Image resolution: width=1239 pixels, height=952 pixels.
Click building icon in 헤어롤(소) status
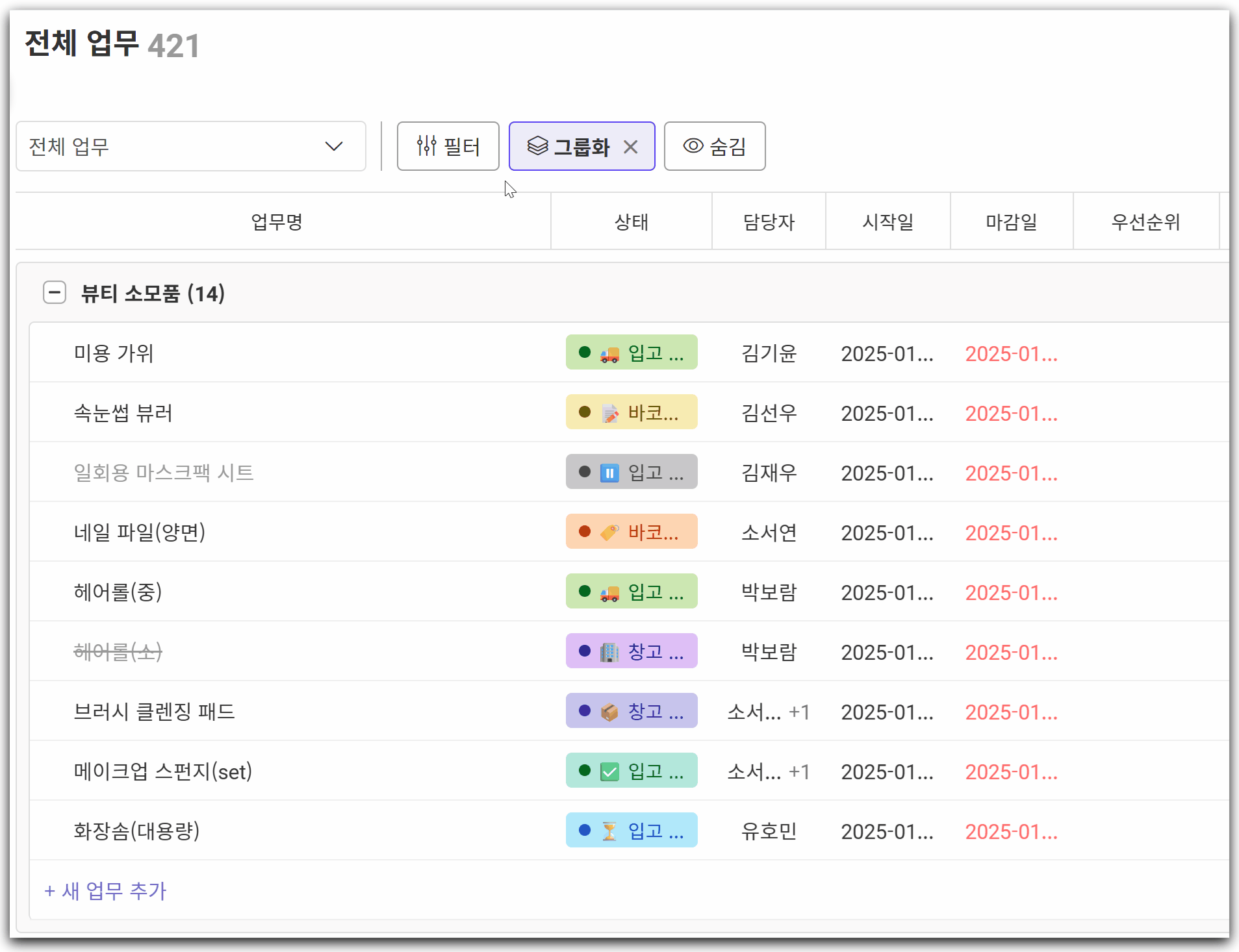click(x=609, y=652)
